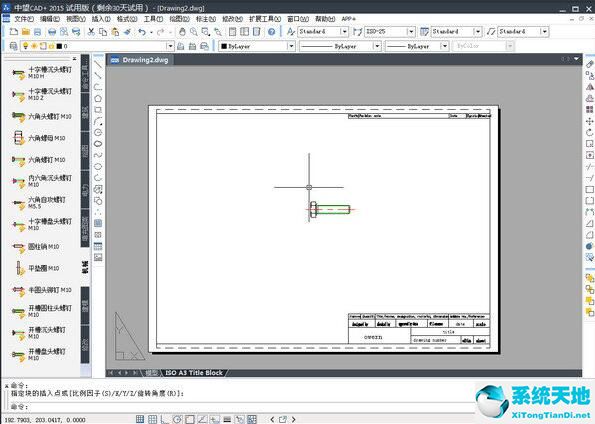Open the Layer Properties Manager icon

point(13,46)
